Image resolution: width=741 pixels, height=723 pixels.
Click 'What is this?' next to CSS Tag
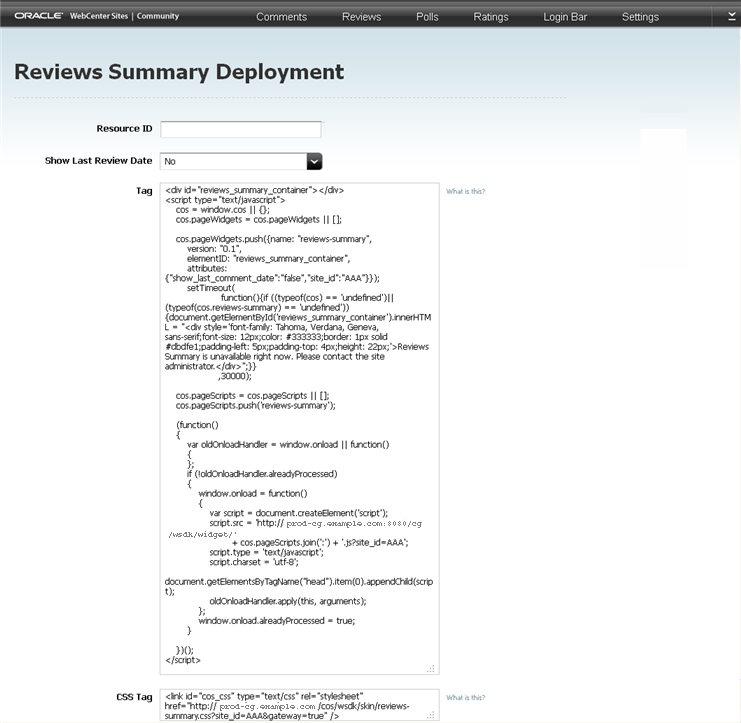coord(465,697)
